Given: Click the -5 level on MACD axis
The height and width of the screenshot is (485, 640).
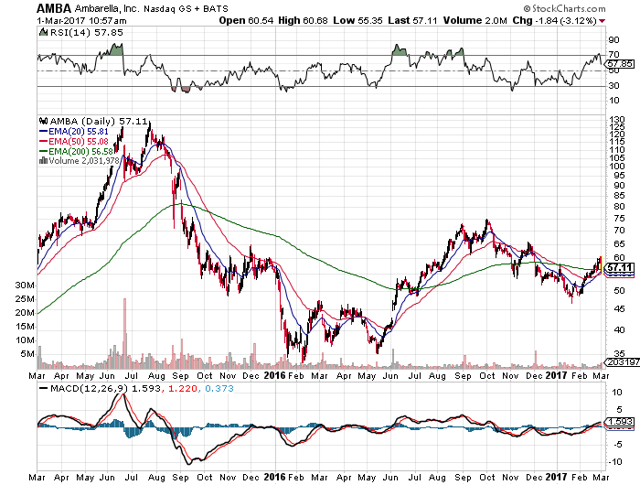Looking at the screenshot, I should [x=616, y=445].
